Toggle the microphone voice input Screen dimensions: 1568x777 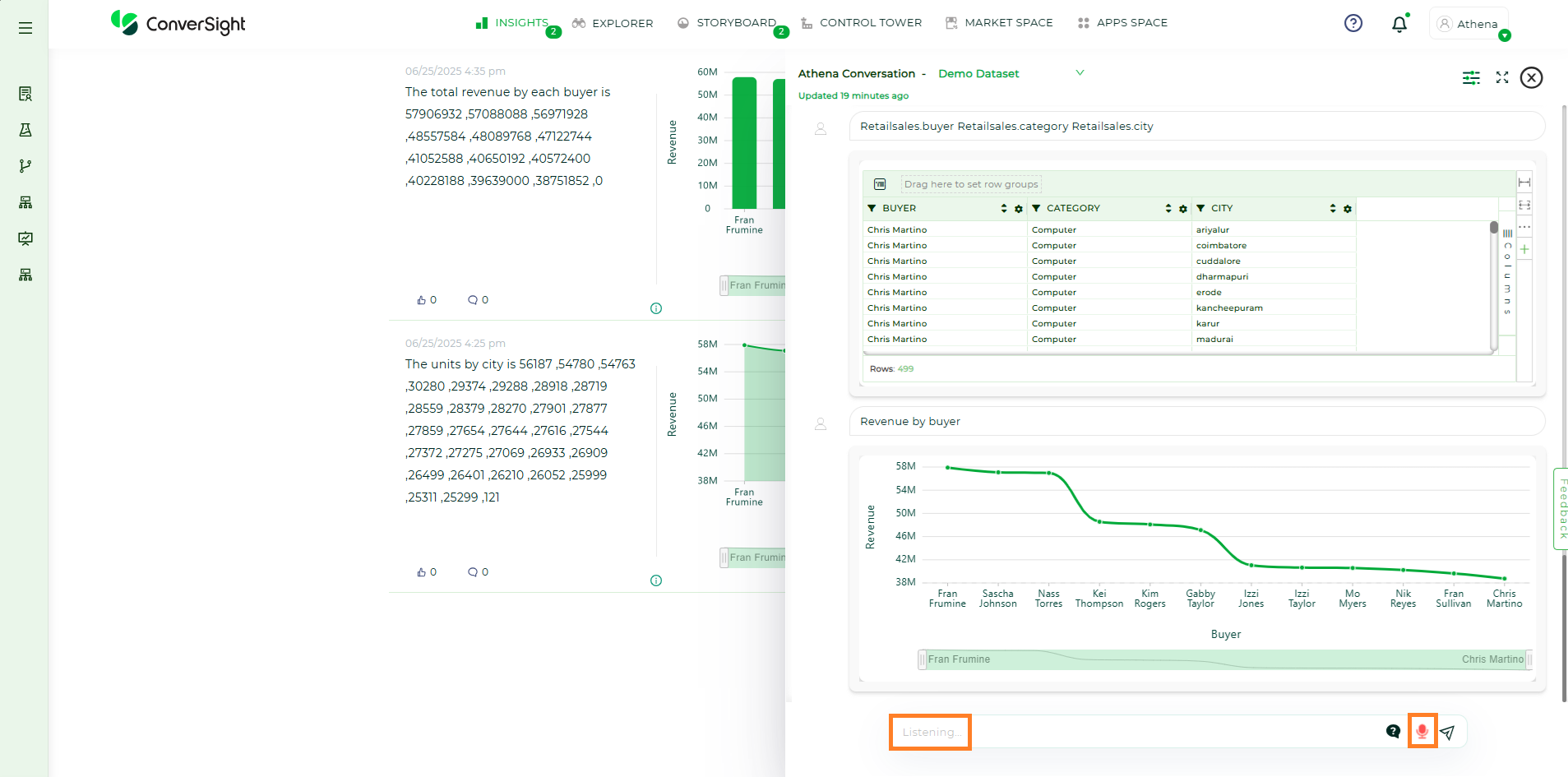(x=1422, y=731)
